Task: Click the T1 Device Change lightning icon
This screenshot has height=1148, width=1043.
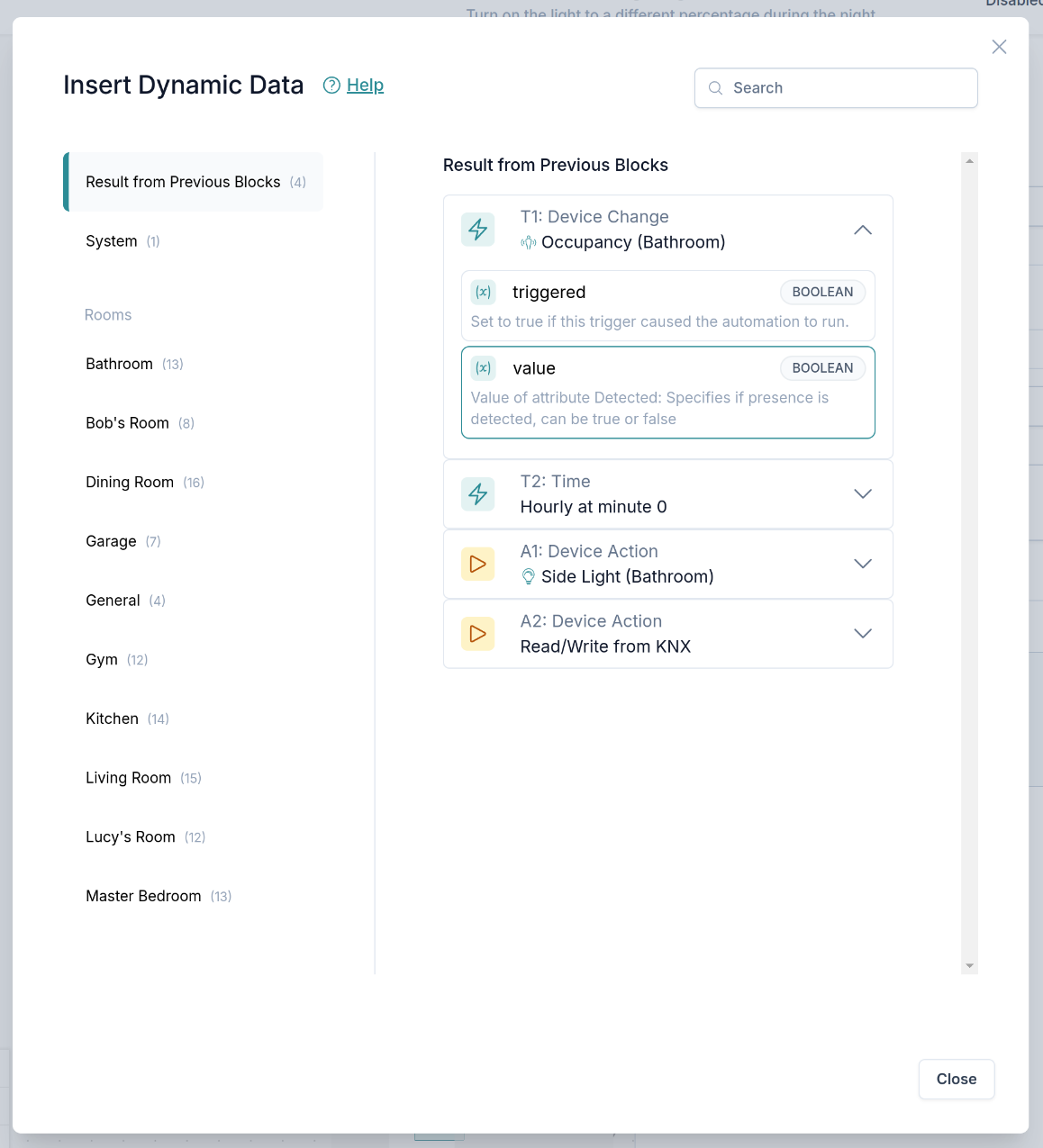Action: [478, 230]
